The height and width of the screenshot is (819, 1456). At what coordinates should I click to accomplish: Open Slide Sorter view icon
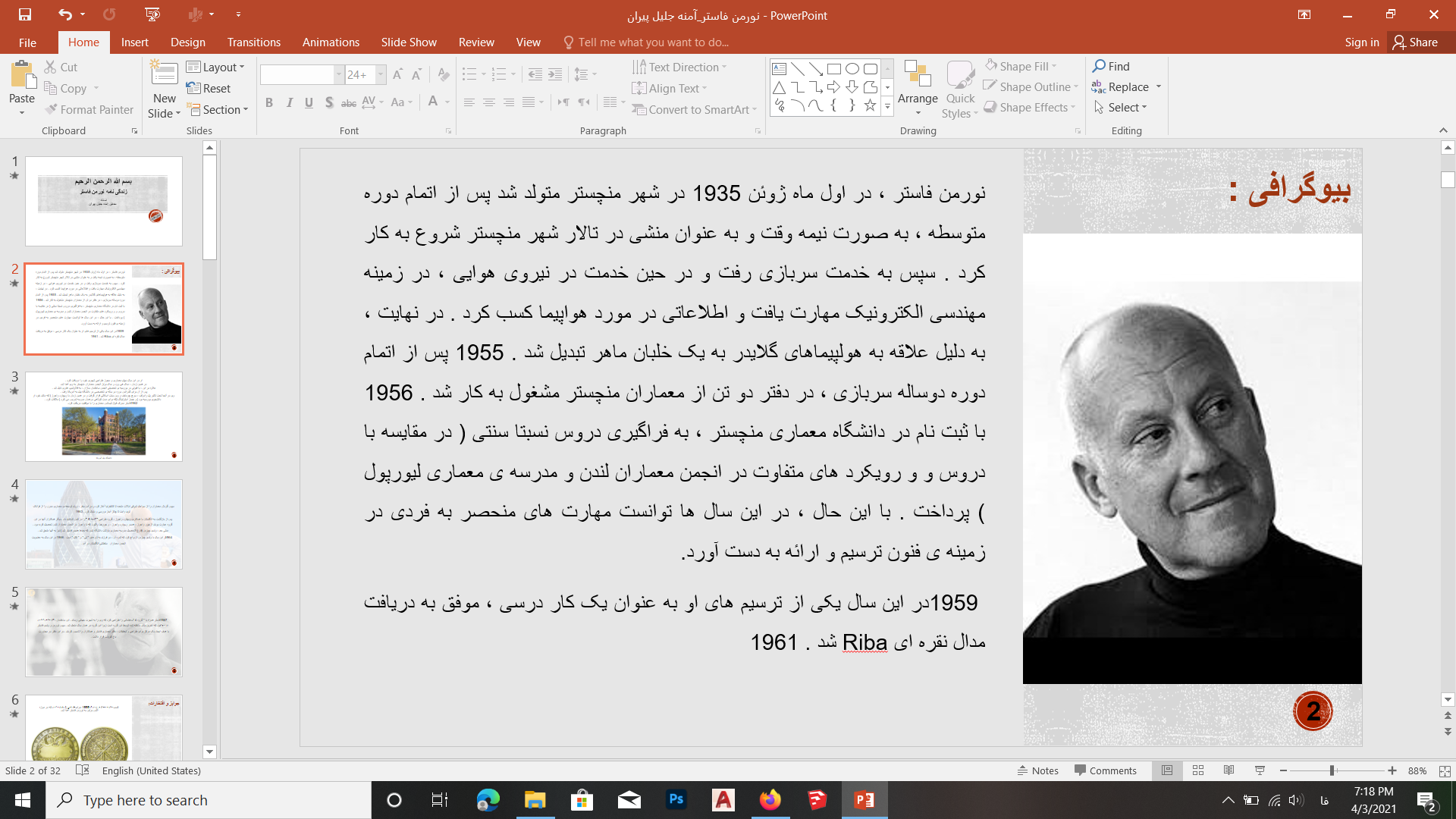click(1198, 770)
